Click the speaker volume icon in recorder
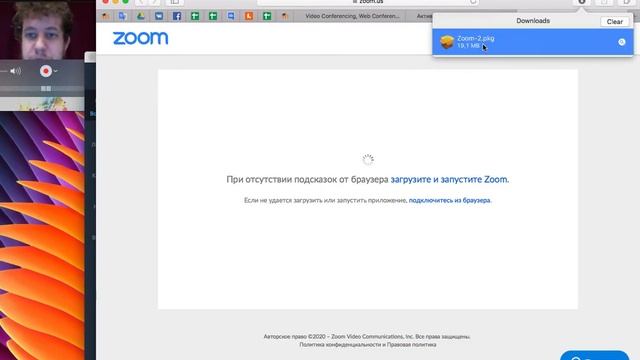This screenshot has width=640, height=360. (x=16, y=71)
